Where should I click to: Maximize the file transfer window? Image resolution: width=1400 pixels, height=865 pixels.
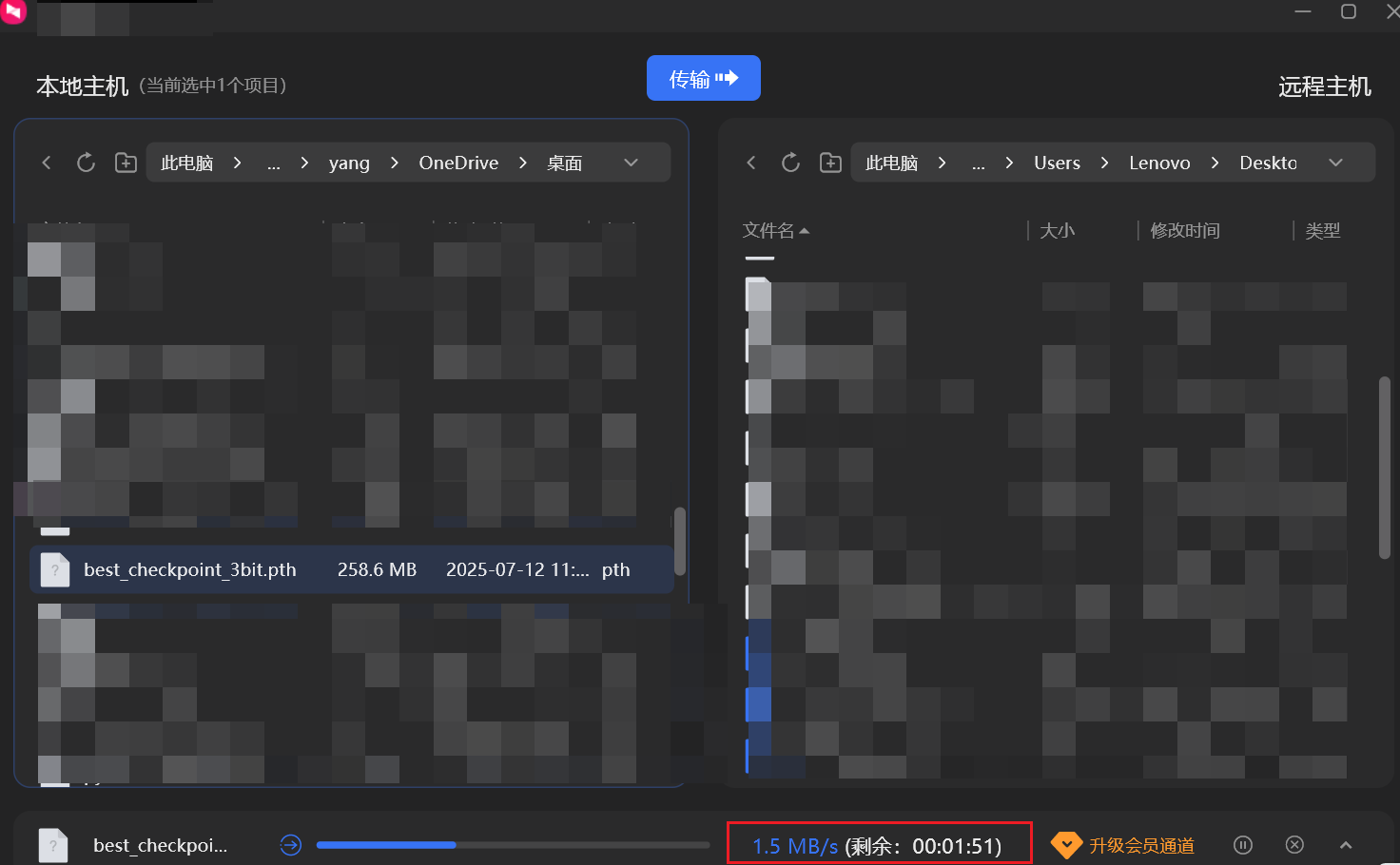click(1349, 11)
